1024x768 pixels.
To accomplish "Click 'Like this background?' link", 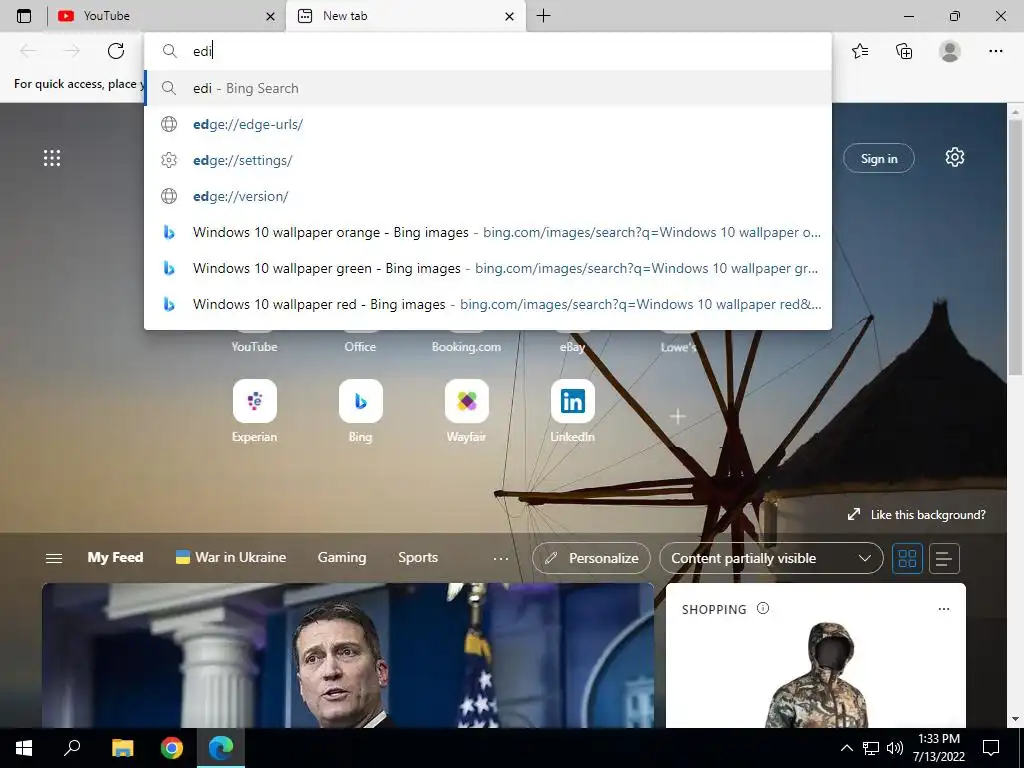I will (916, 515).
